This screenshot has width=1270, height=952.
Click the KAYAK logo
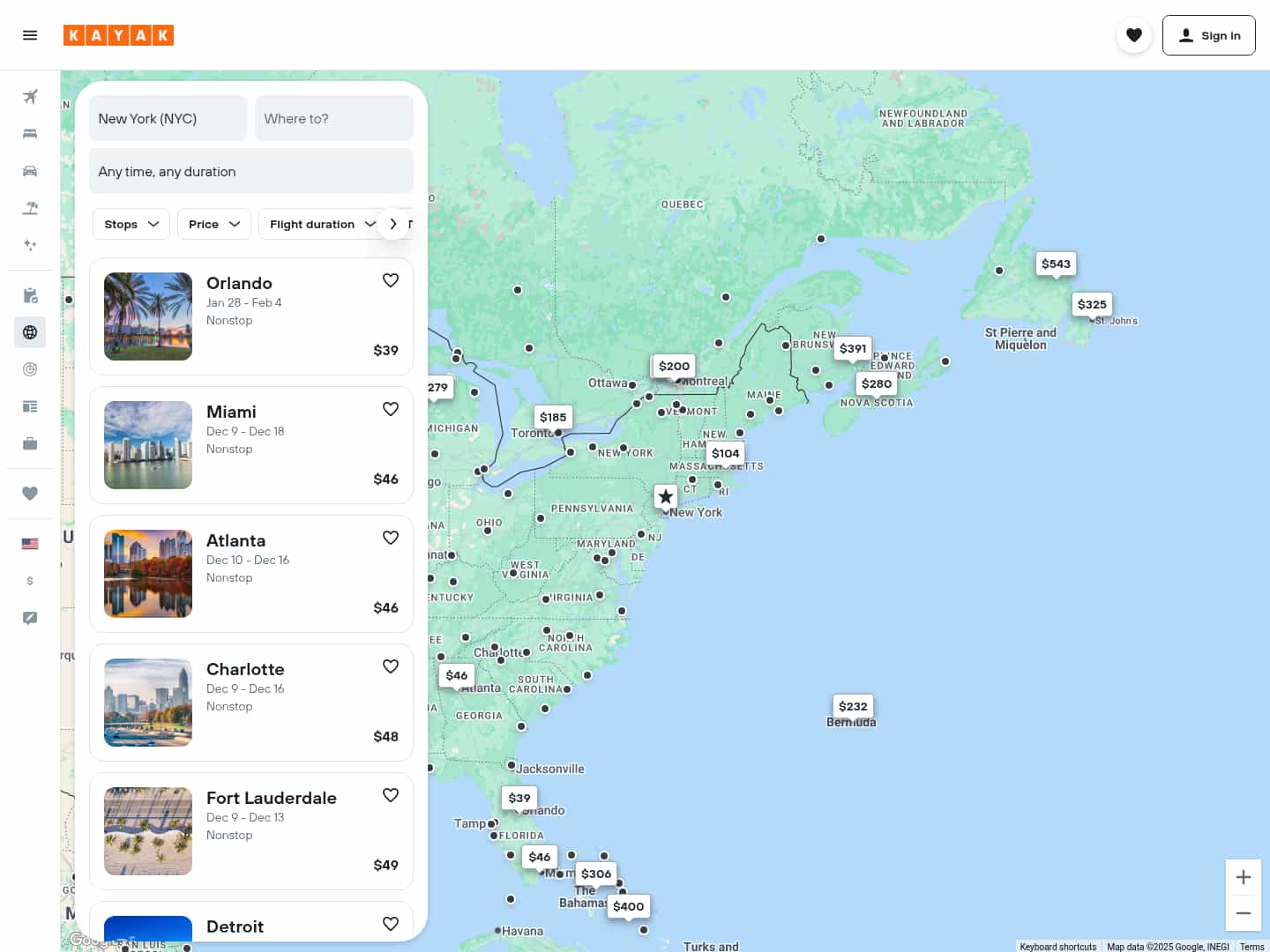pyautogui.click(x=118, y=35)
